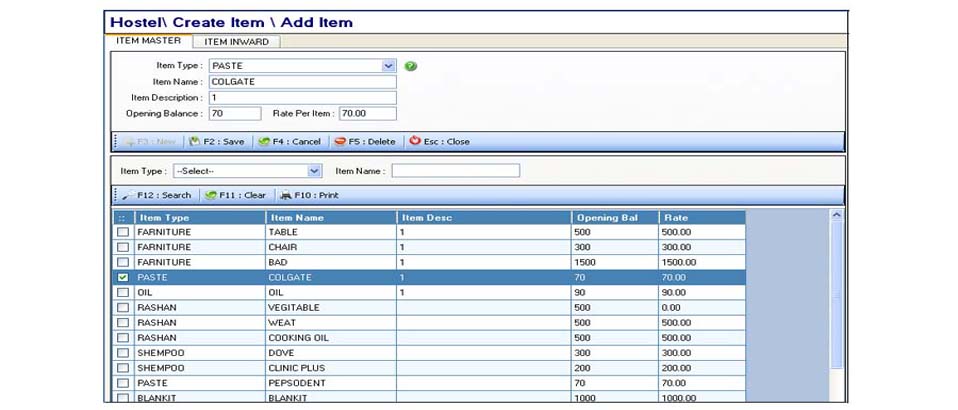Screen dimensions: 958x410
Task: Uncheck the checkbox for the COLGATE row
Action: pyautogui.click(x=123, y=277)
